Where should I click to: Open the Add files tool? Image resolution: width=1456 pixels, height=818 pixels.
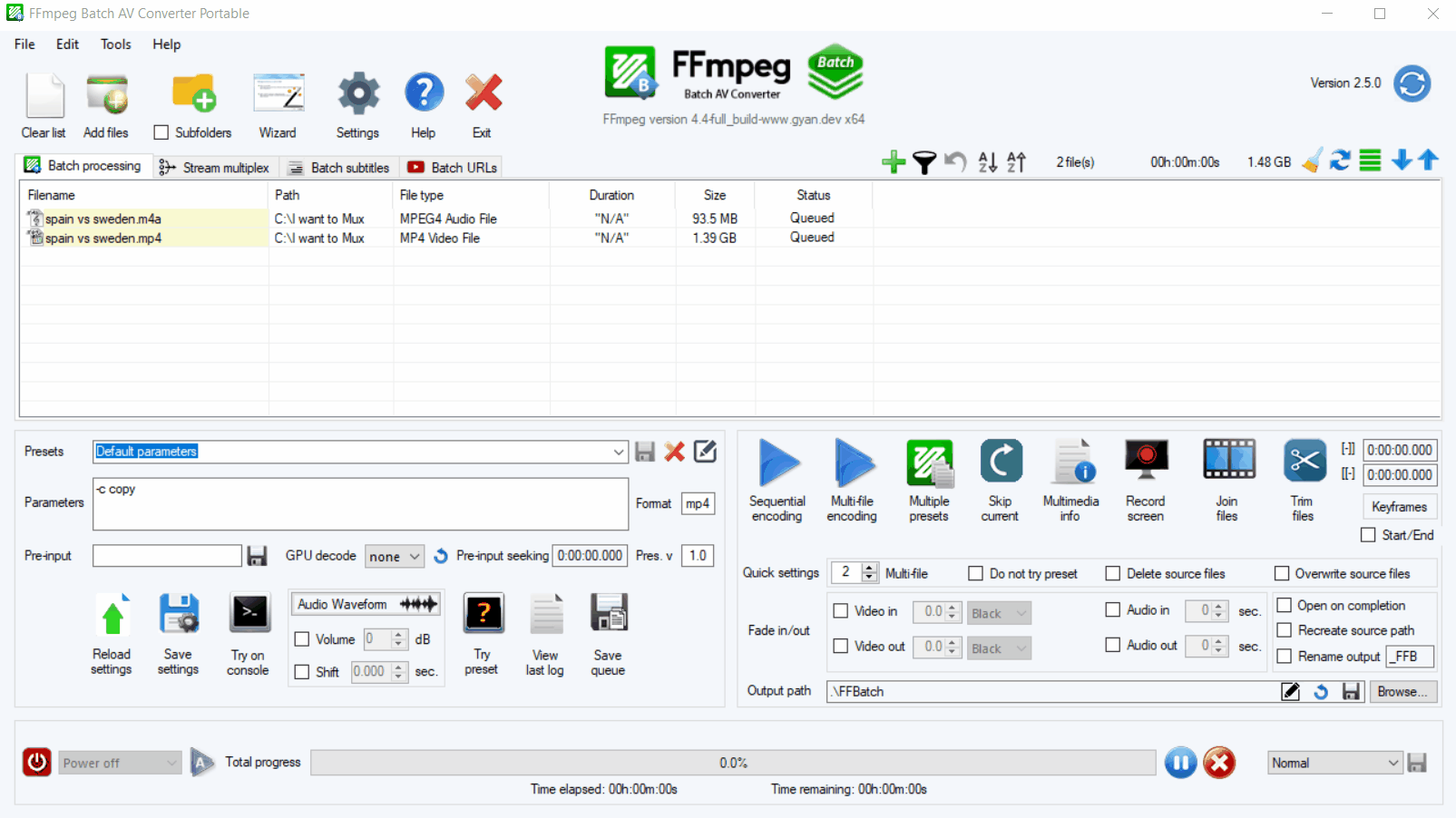pyautogui.click(x=107, y=95)
